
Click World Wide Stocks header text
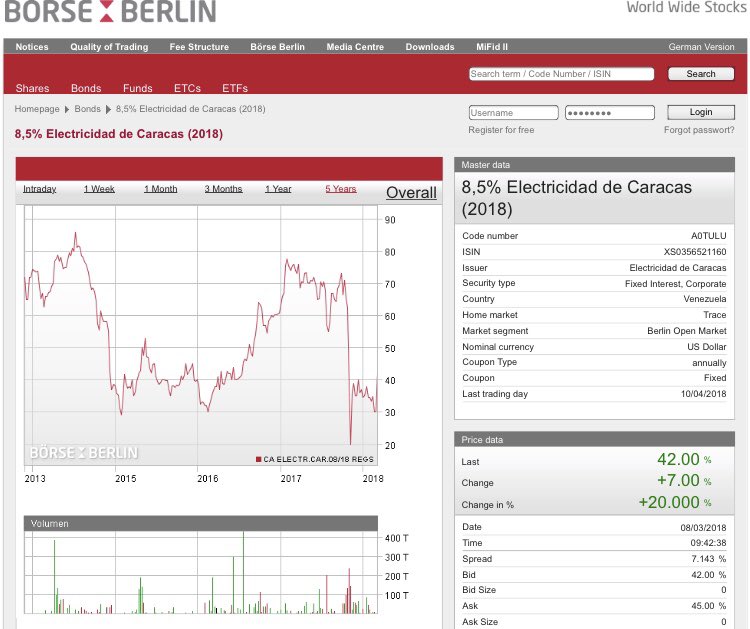[686, 7]
